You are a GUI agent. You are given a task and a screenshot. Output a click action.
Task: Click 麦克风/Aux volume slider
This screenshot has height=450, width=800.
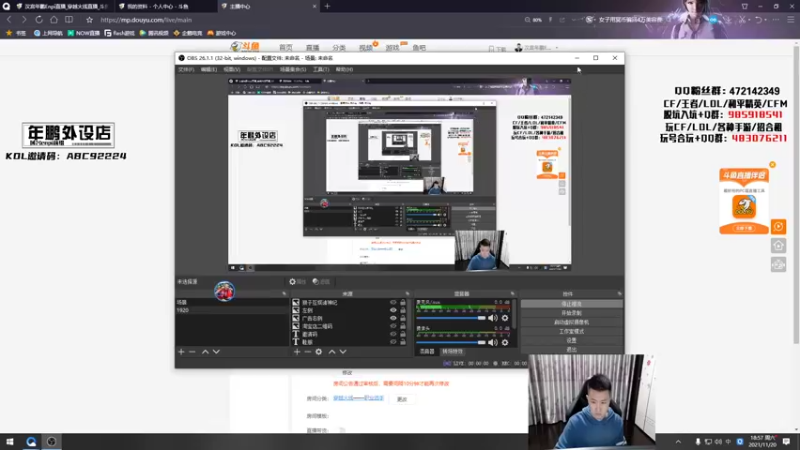point(451,318)
